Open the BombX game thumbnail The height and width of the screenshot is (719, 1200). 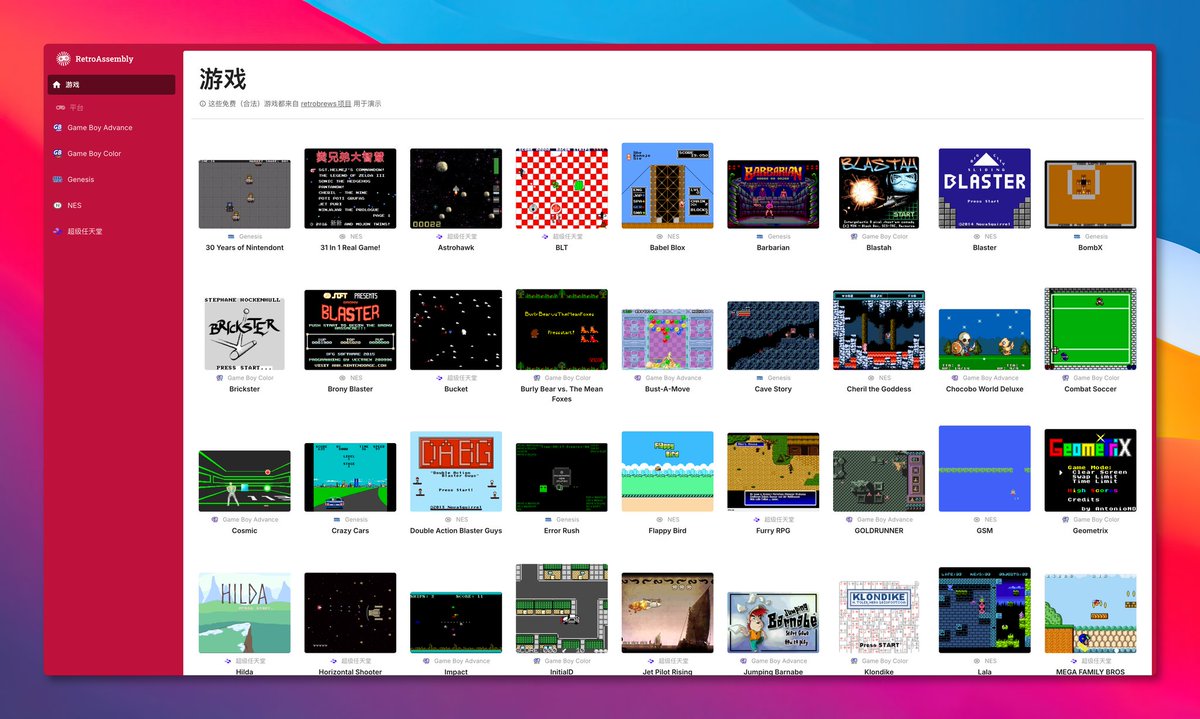pyautogui.click(x=1090, y=195)
